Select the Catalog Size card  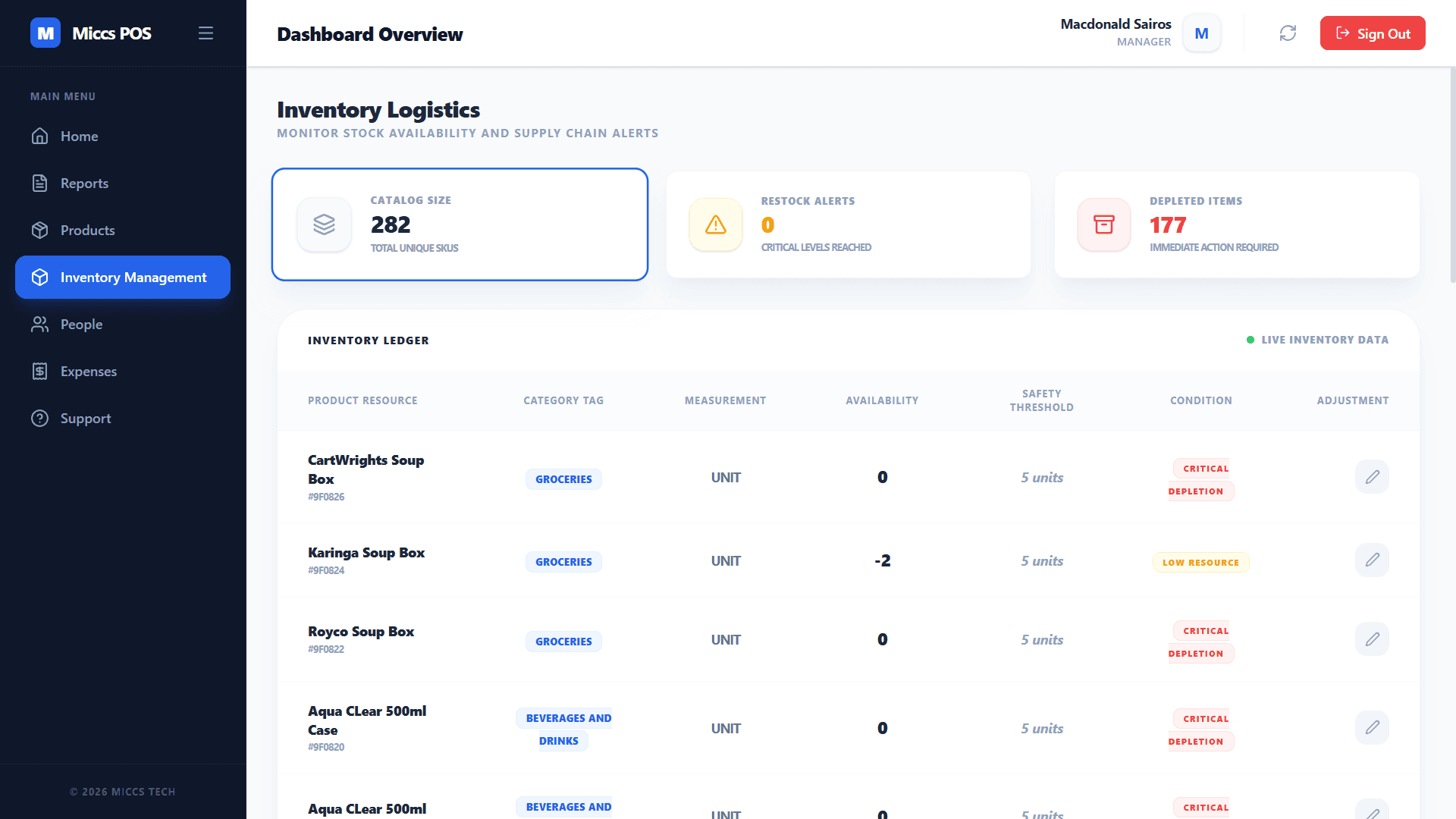[460, 224]
